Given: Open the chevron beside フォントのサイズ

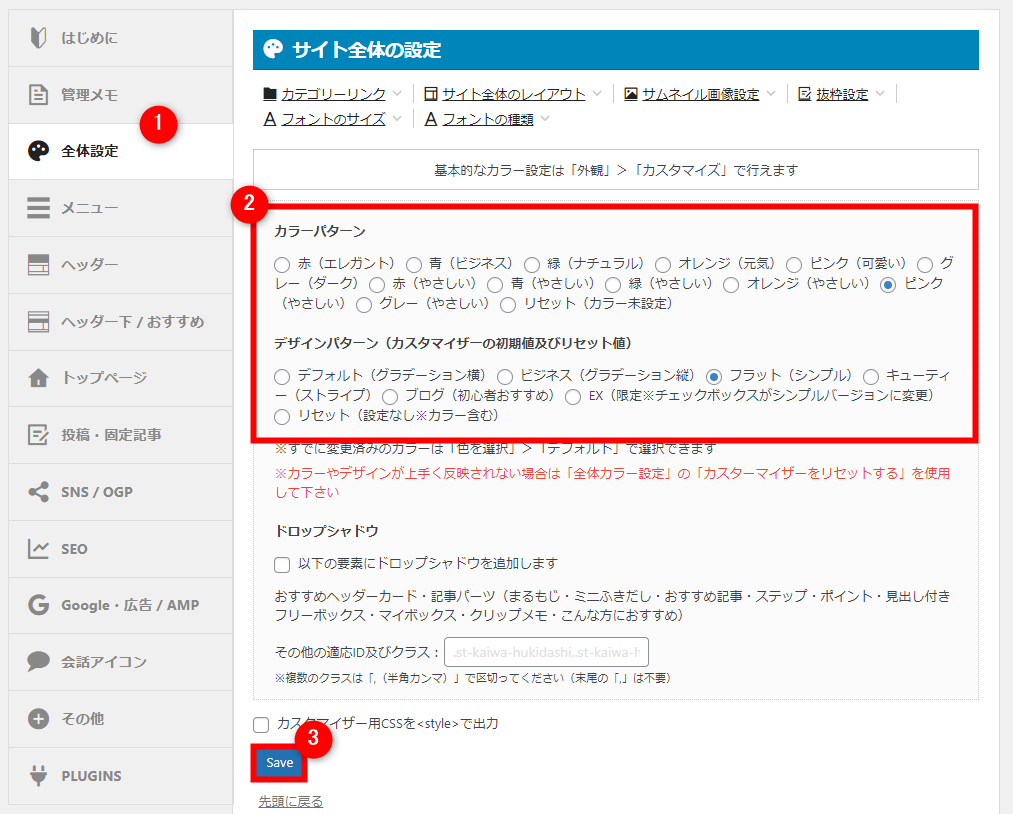Looking at the screenshot, I should (x=397, y=120).
